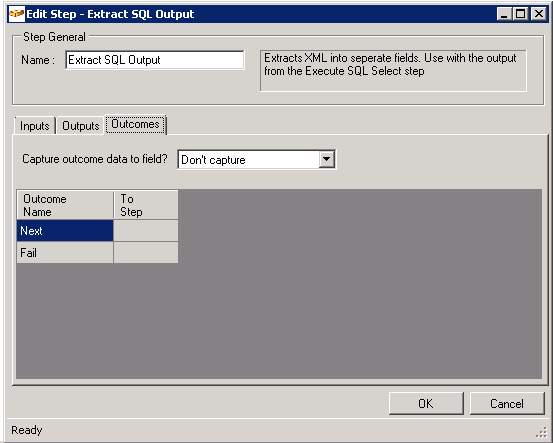
Task: Minimize the Edit Step window
Action: coord(504,14)
